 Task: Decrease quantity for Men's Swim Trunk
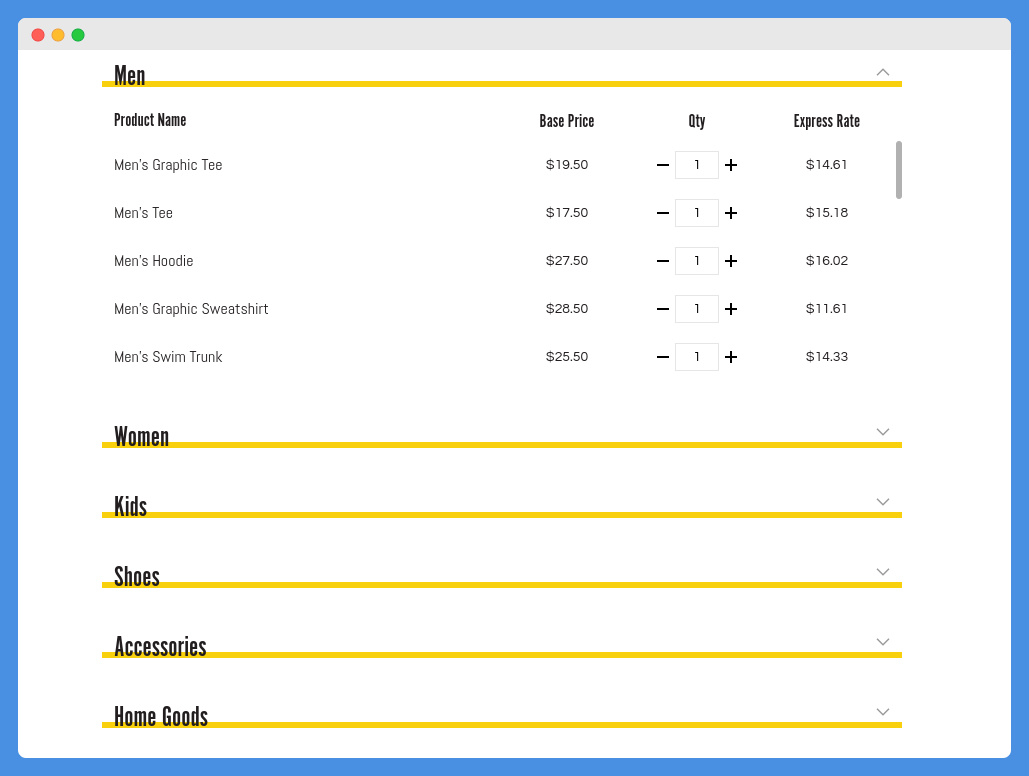click(x=663, y=356)
